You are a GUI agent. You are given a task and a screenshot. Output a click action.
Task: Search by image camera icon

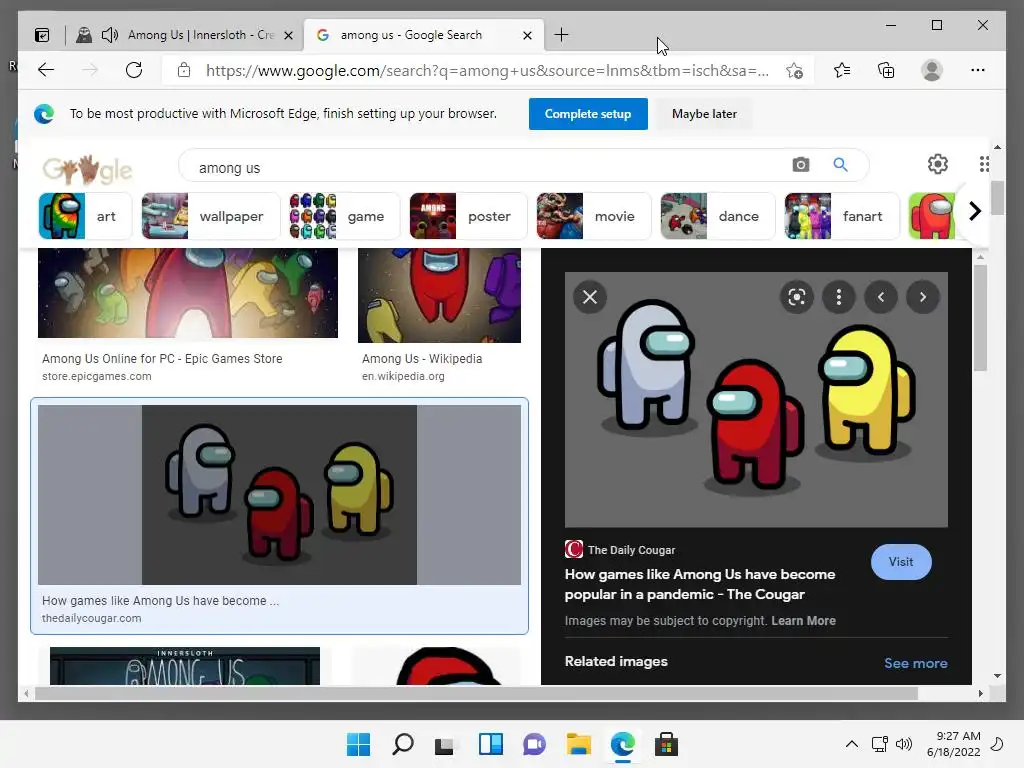[801, 165]
